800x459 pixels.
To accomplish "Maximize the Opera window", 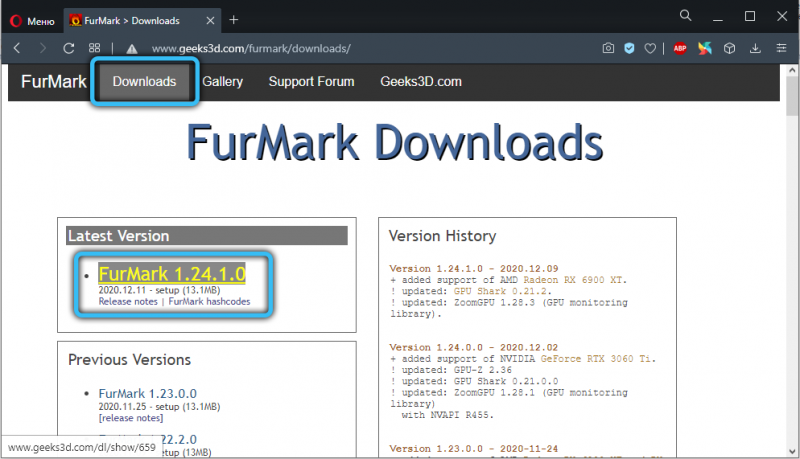I will (x=750, y=16).
